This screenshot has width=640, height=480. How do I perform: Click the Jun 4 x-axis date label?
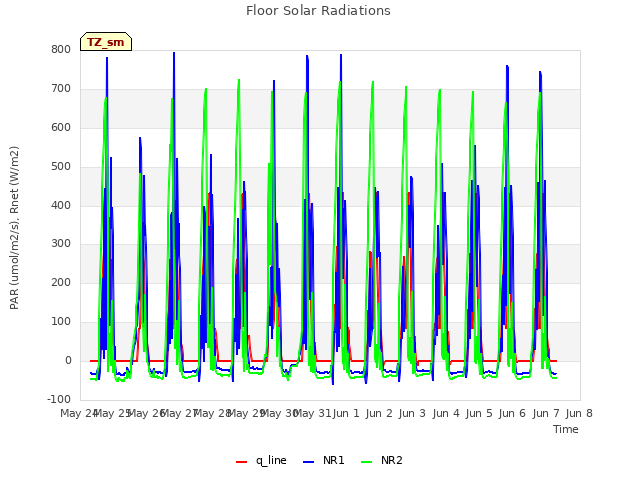point(446,413)
